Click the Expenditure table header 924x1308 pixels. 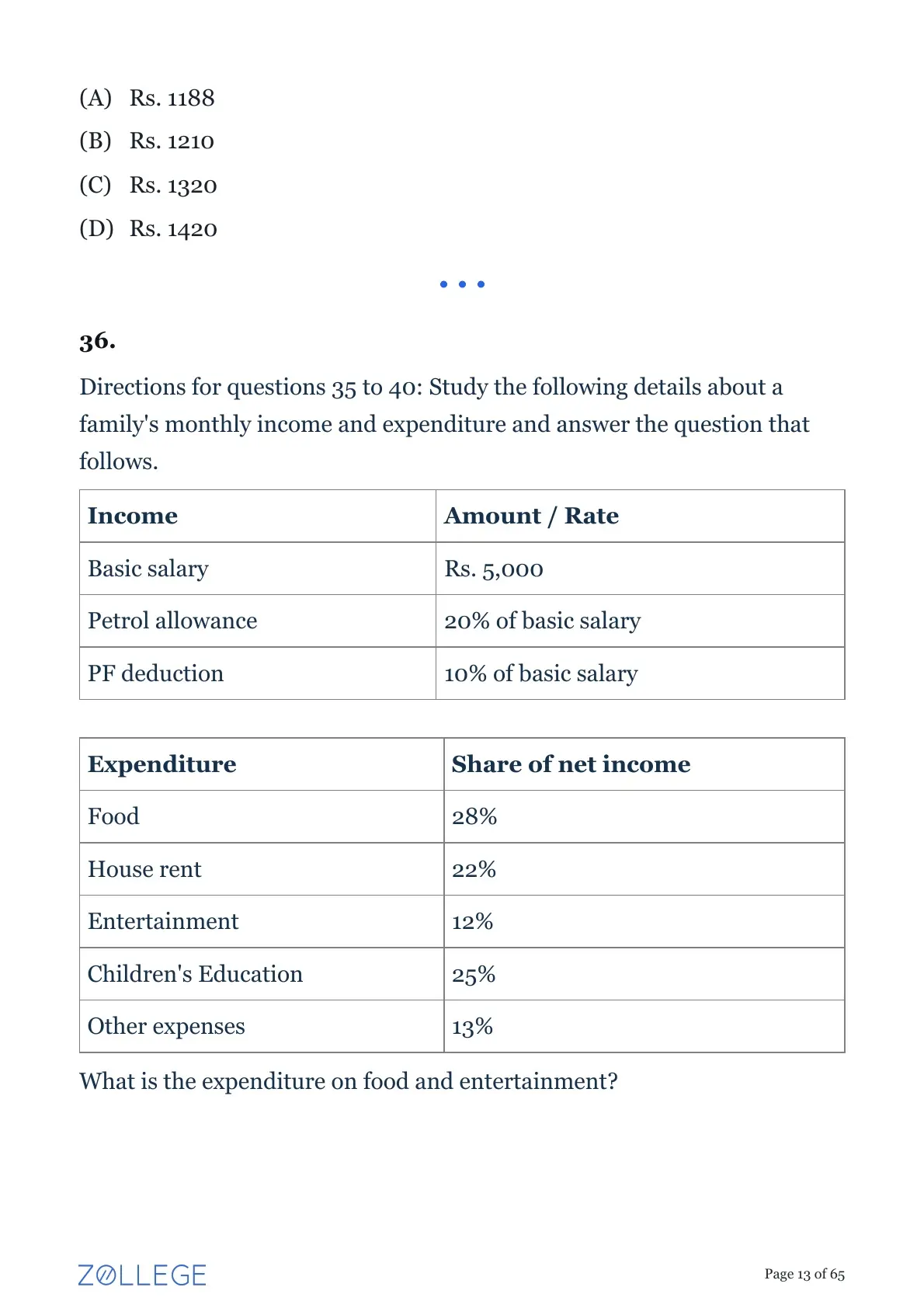point(162,764)
